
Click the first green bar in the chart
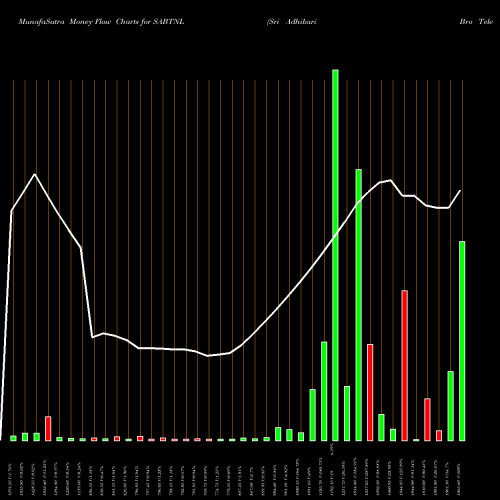pyautogui.click(x=13, y=438)
